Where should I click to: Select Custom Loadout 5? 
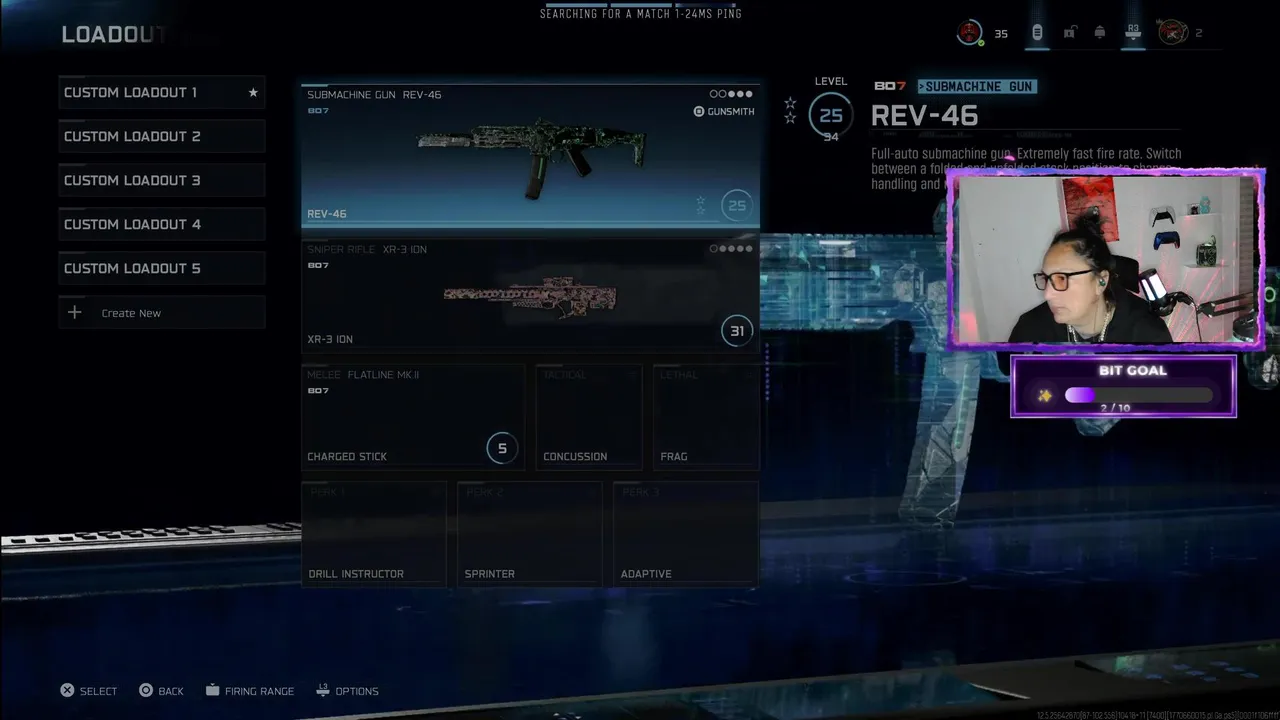[162, 269]
